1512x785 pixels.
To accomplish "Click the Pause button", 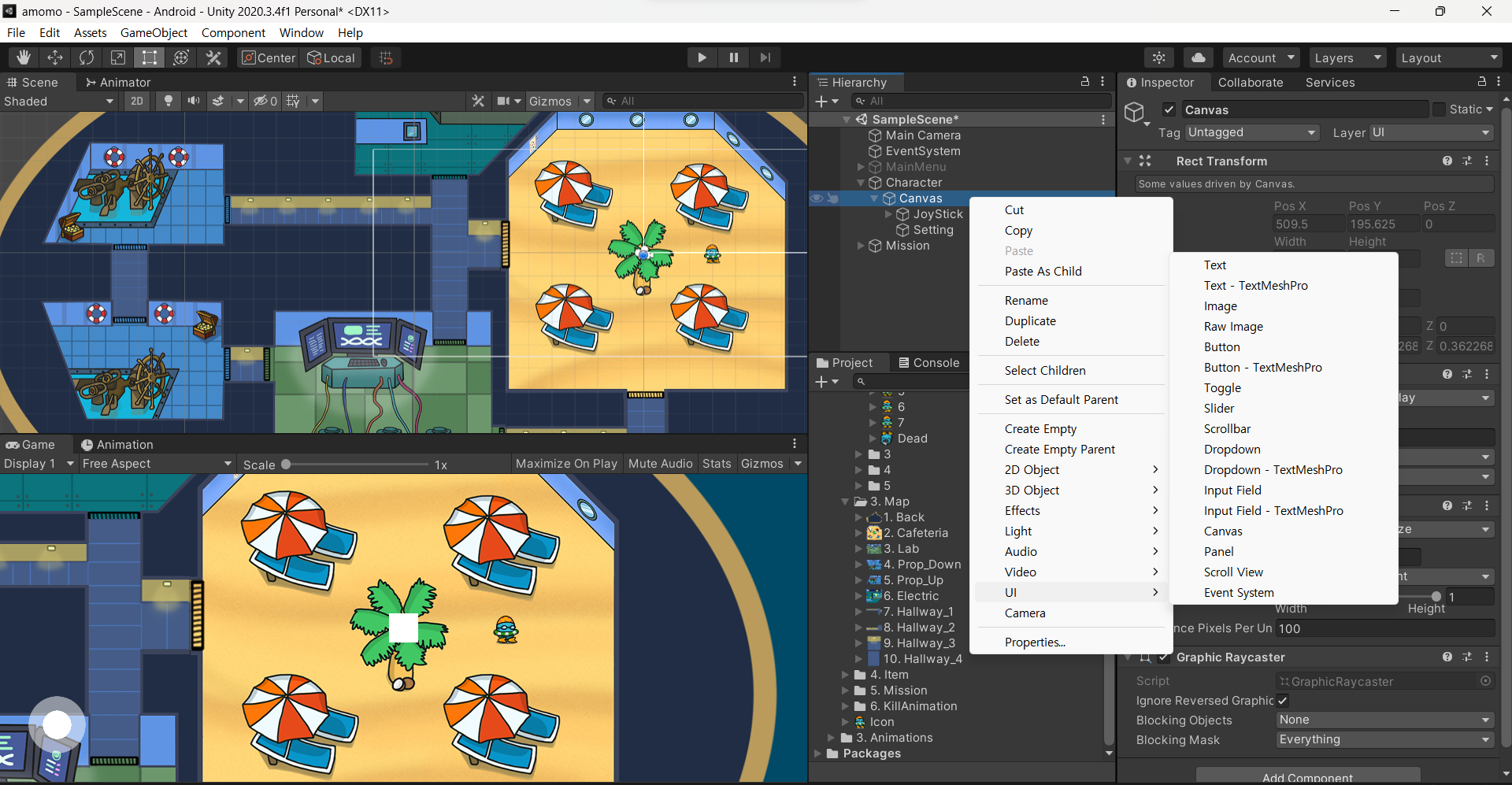I will pos(733,57).
